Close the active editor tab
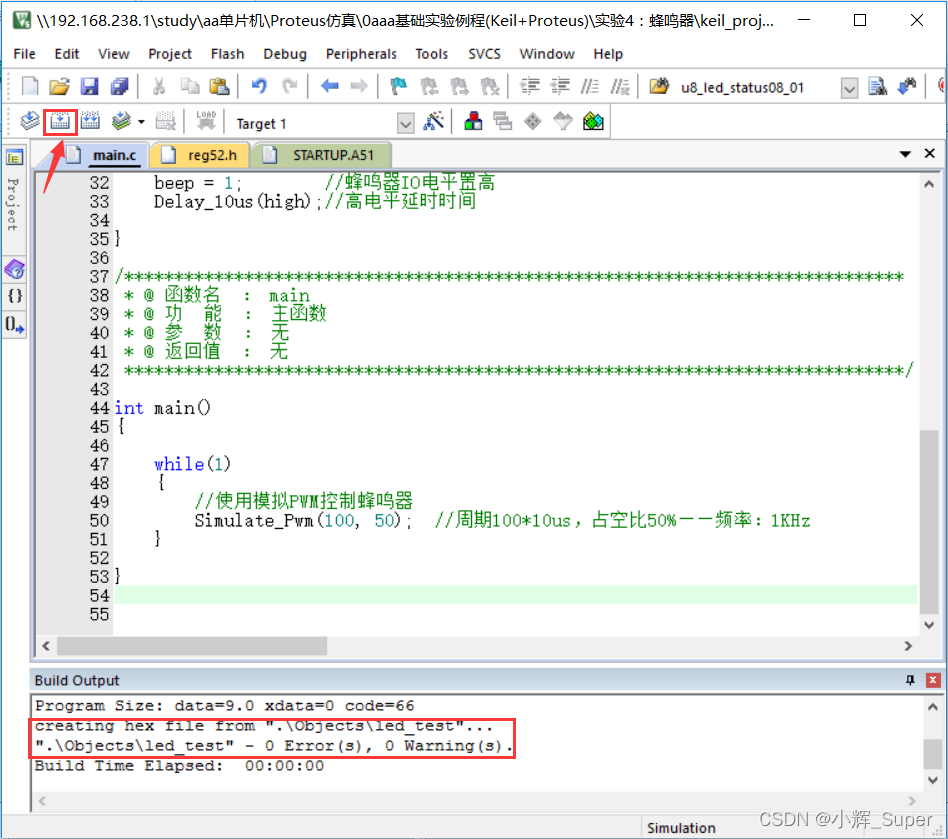This screenshot has width=948, height=839. pyautogui.click(x=930, y=154)
